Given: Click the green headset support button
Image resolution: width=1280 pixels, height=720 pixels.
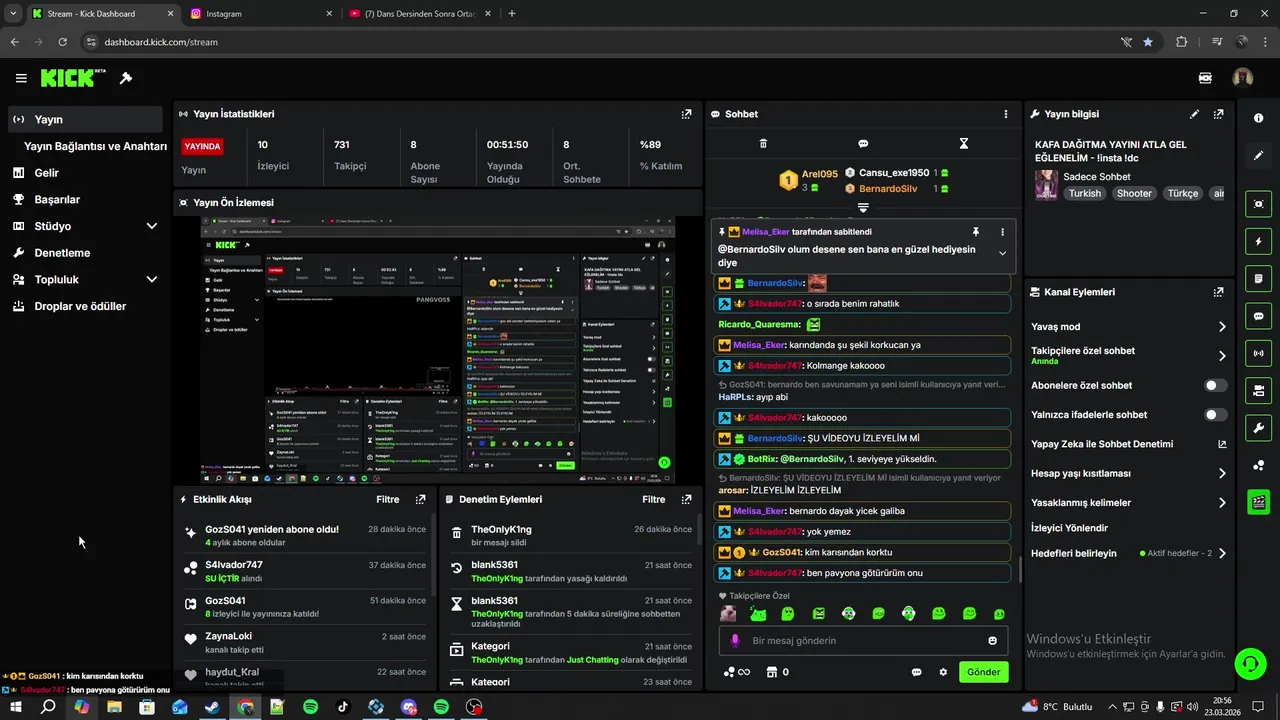Looking at the screenshot, I should tap(1249, 663).
